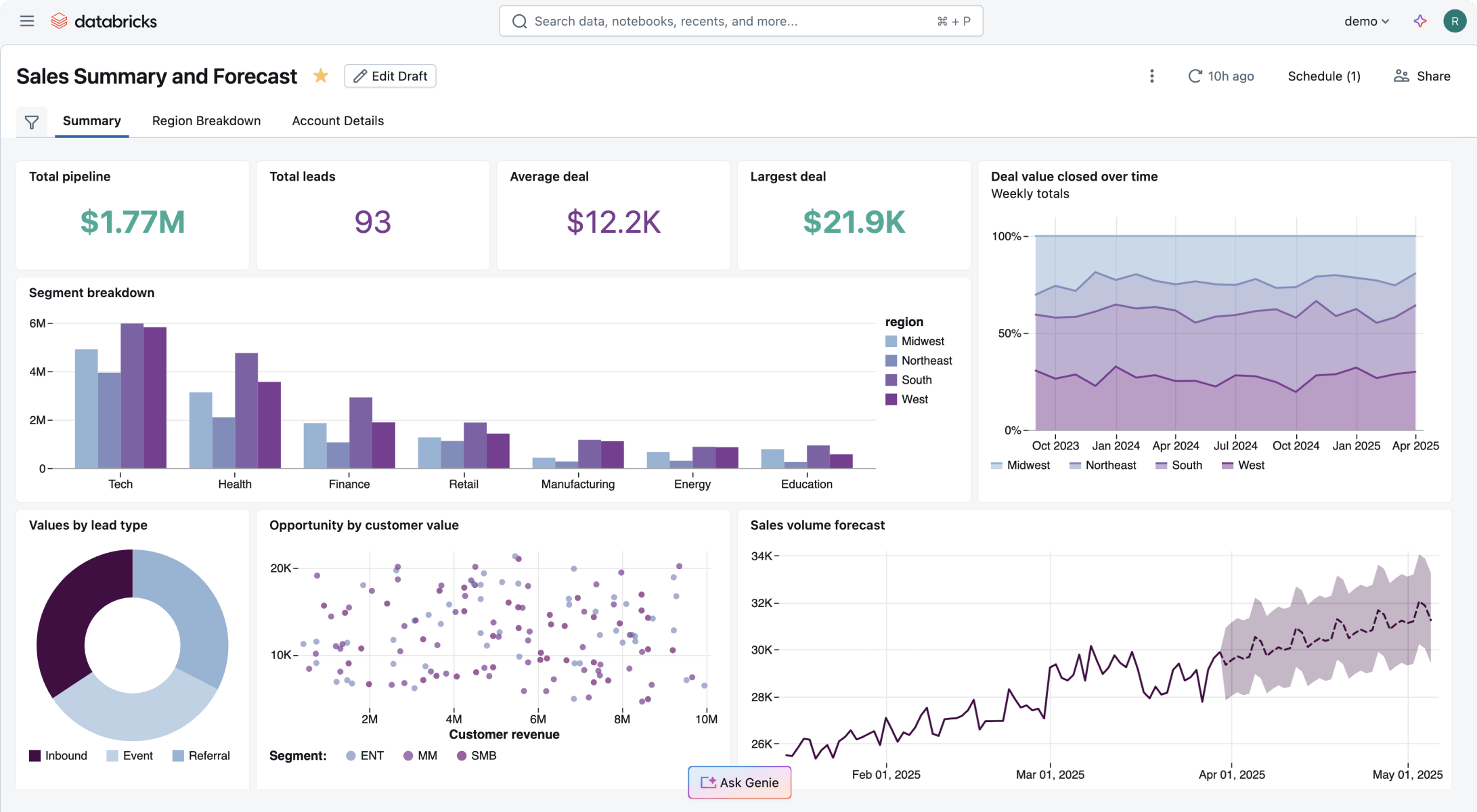Screen dimensions: 1477x812
Task: Launch Ask Genie
Action: pos(739,782)
